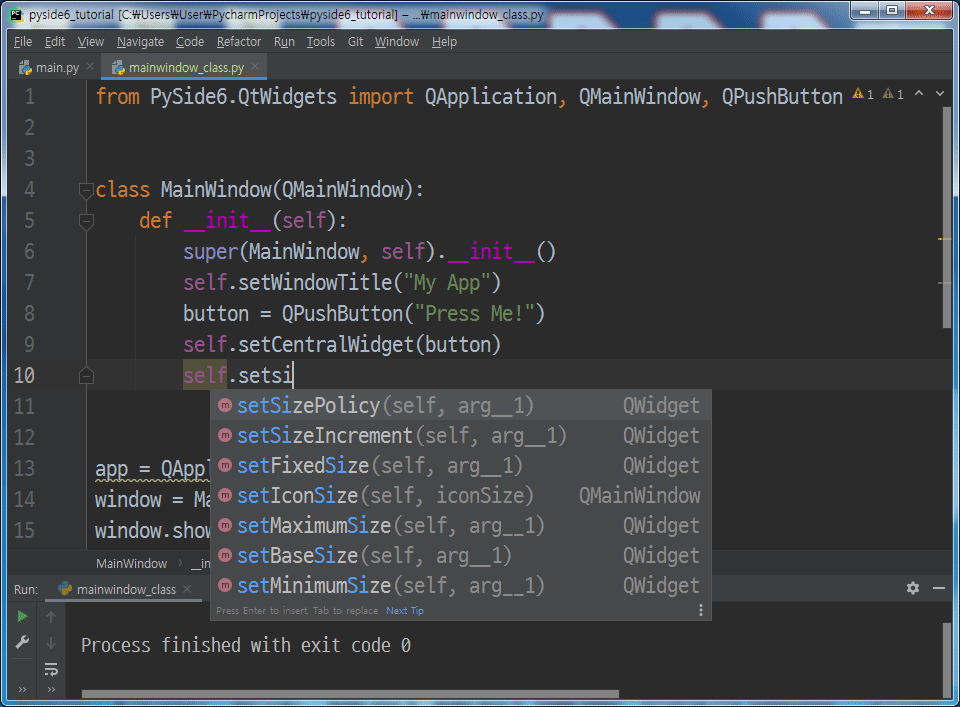This screenshot has width=960, height=707.
Task: Open the Refactor menu
Action: click(x=239, y=42)
